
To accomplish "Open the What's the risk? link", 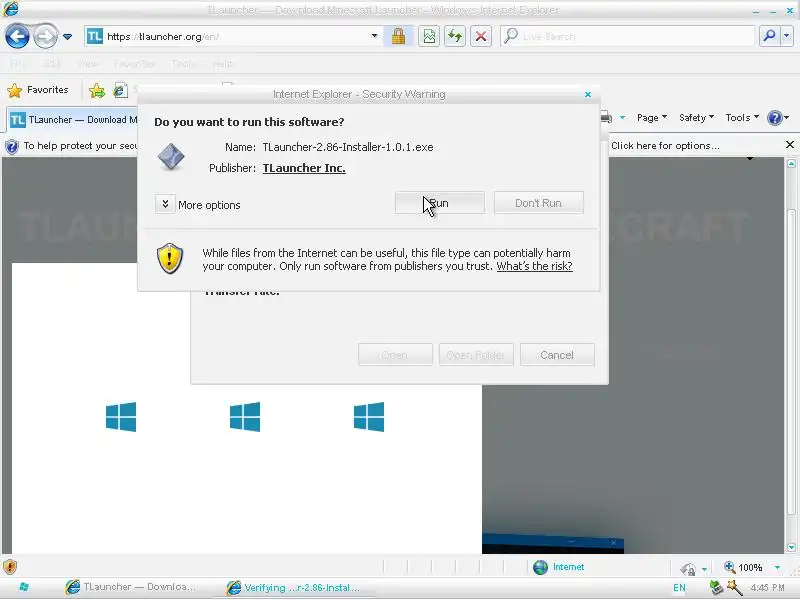I will (x=534, y=266).
